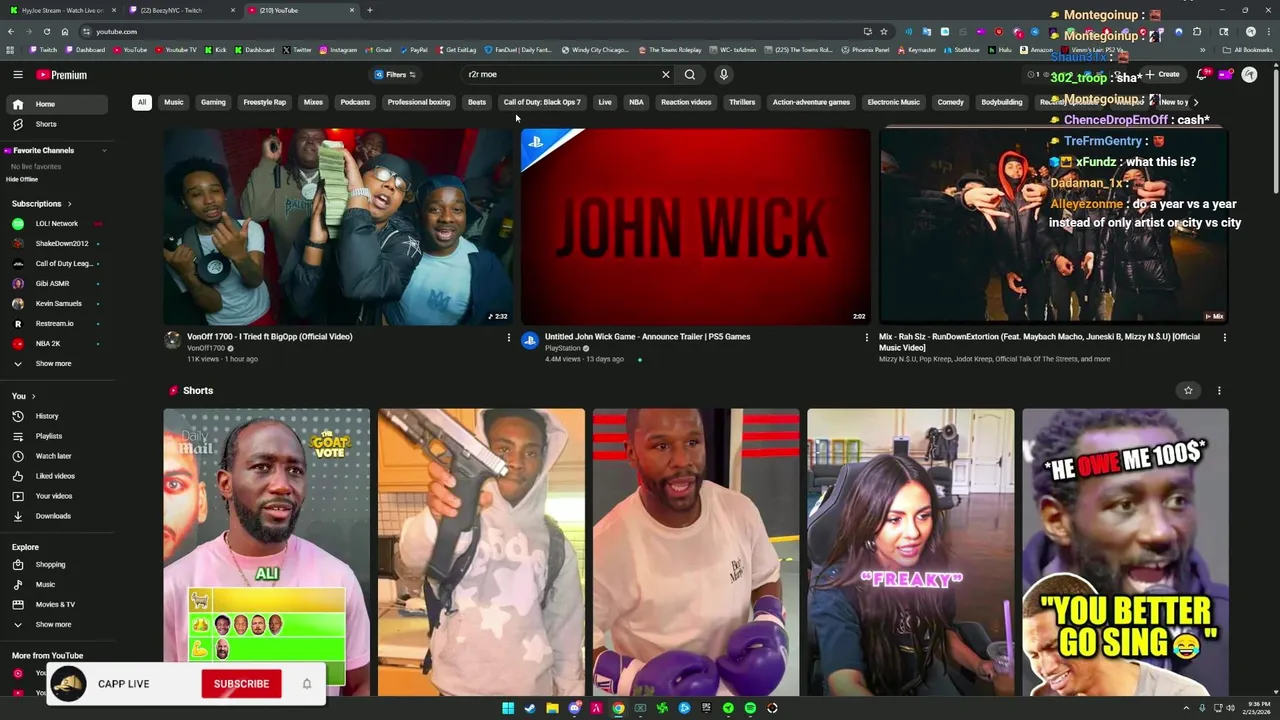Open Shorts in the sidebar
Viewport: 1280px width, 720px height.
pyautogui.click(x=57, y=124)
